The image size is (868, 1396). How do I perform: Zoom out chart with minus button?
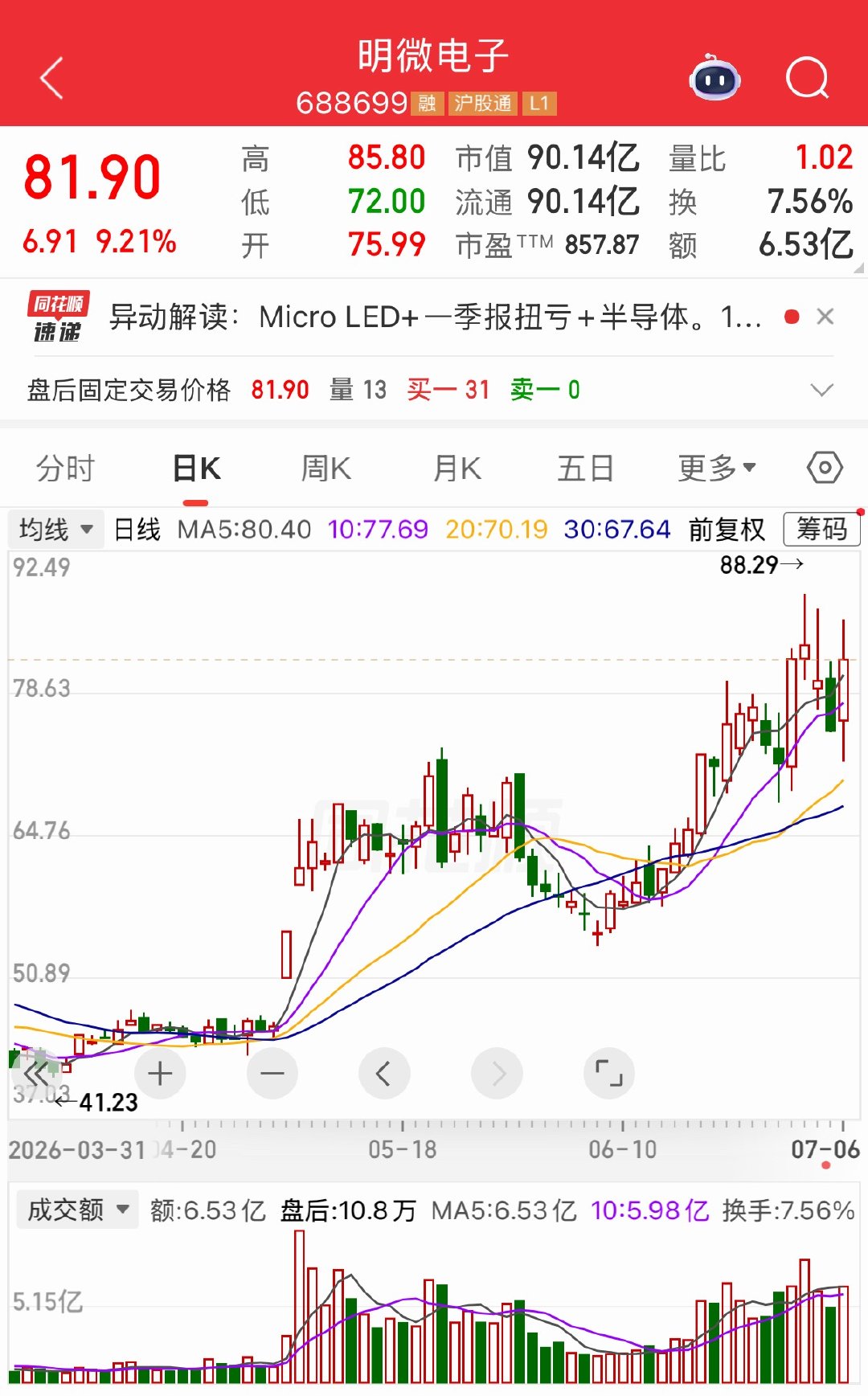pyautogui.click(x=272, y=1074)
